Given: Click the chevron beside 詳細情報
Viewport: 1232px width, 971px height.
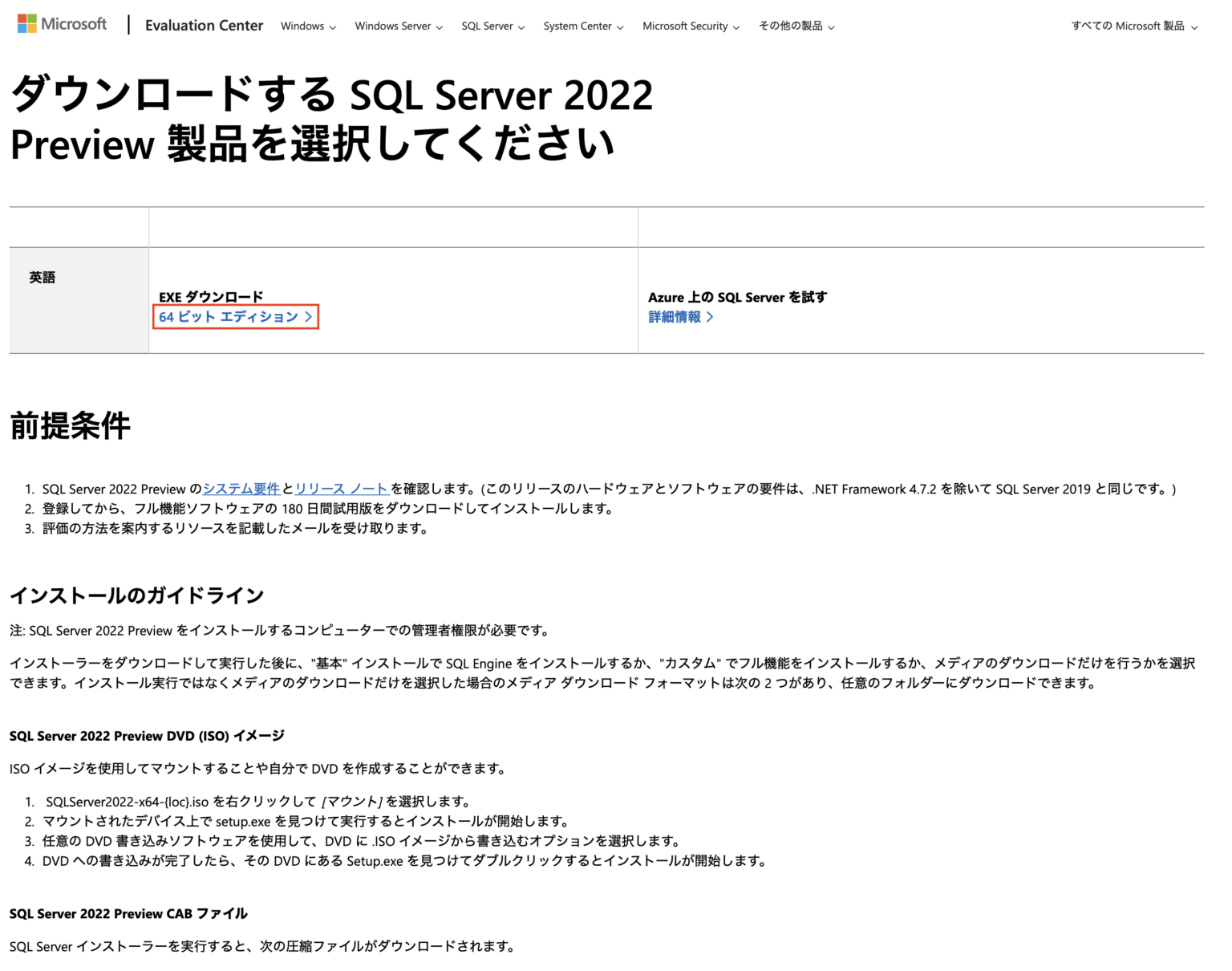Looking at the screenshot, I should pos(709,317).
